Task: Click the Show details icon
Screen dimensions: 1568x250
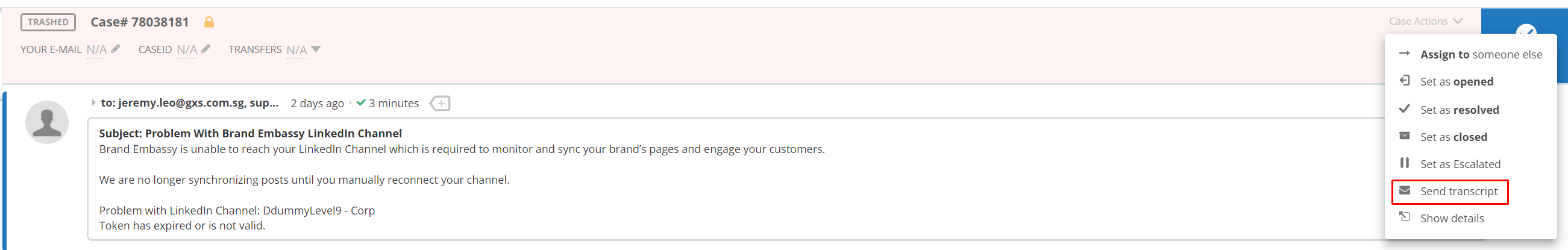Action: (x=1404, y=217)
